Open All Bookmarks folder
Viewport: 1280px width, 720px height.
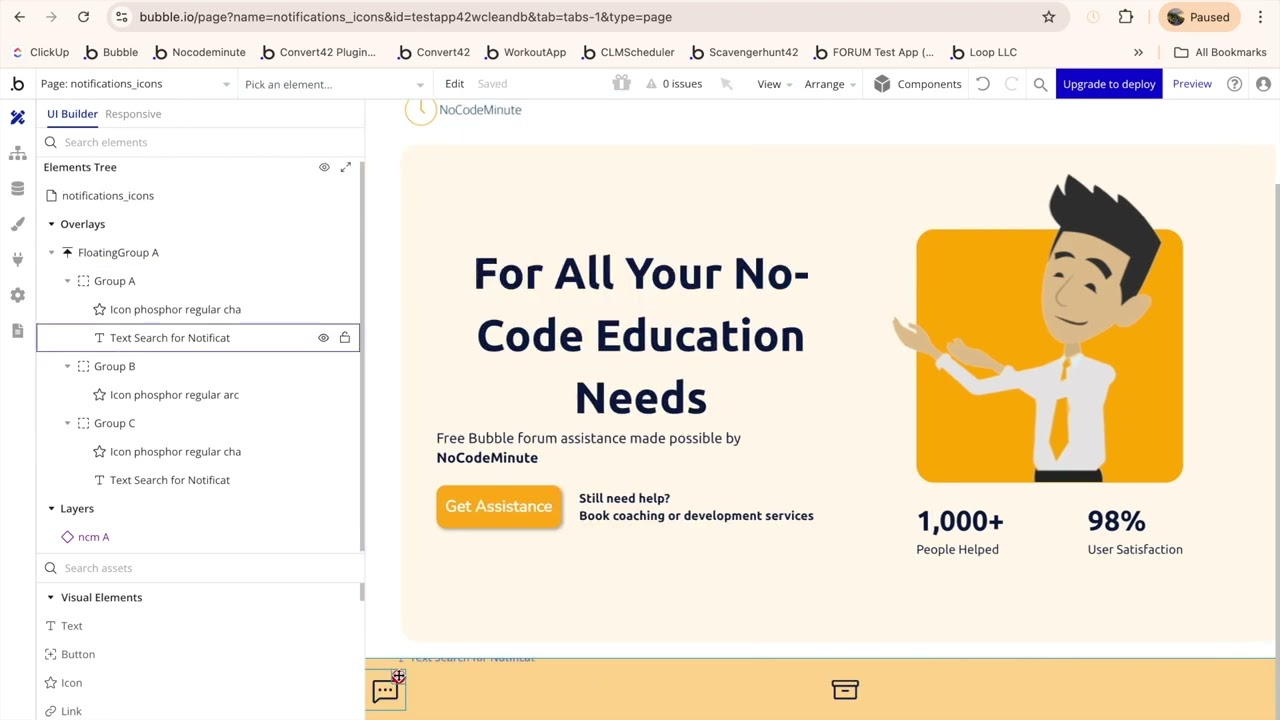1220,52
